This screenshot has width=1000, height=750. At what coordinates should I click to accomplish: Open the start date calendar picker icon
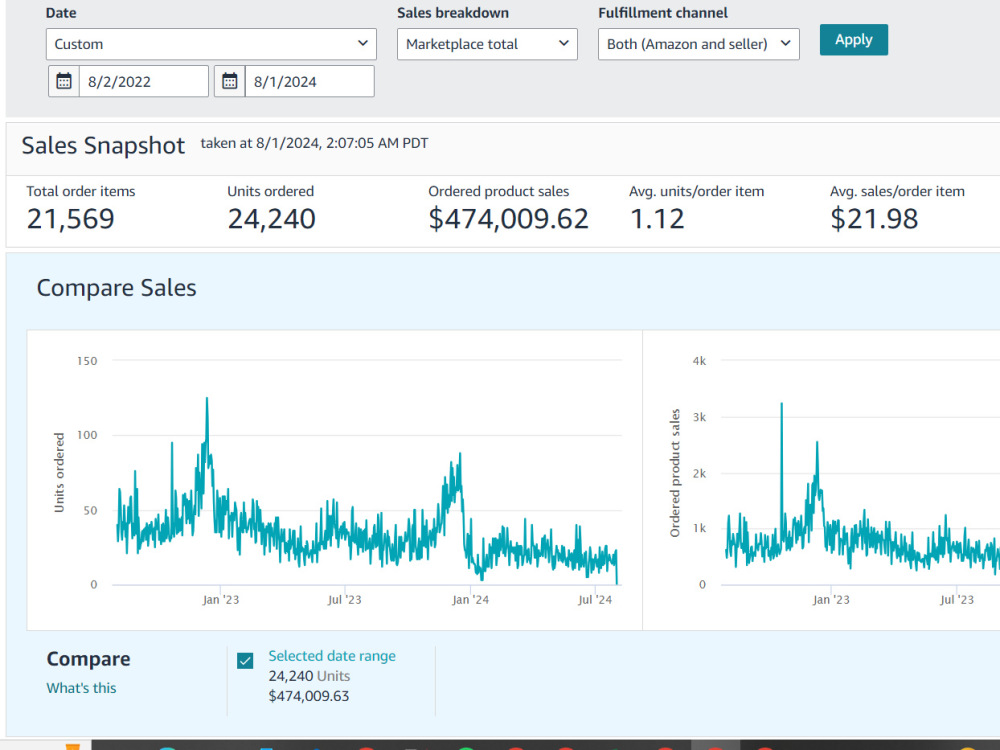pos(64,81)
